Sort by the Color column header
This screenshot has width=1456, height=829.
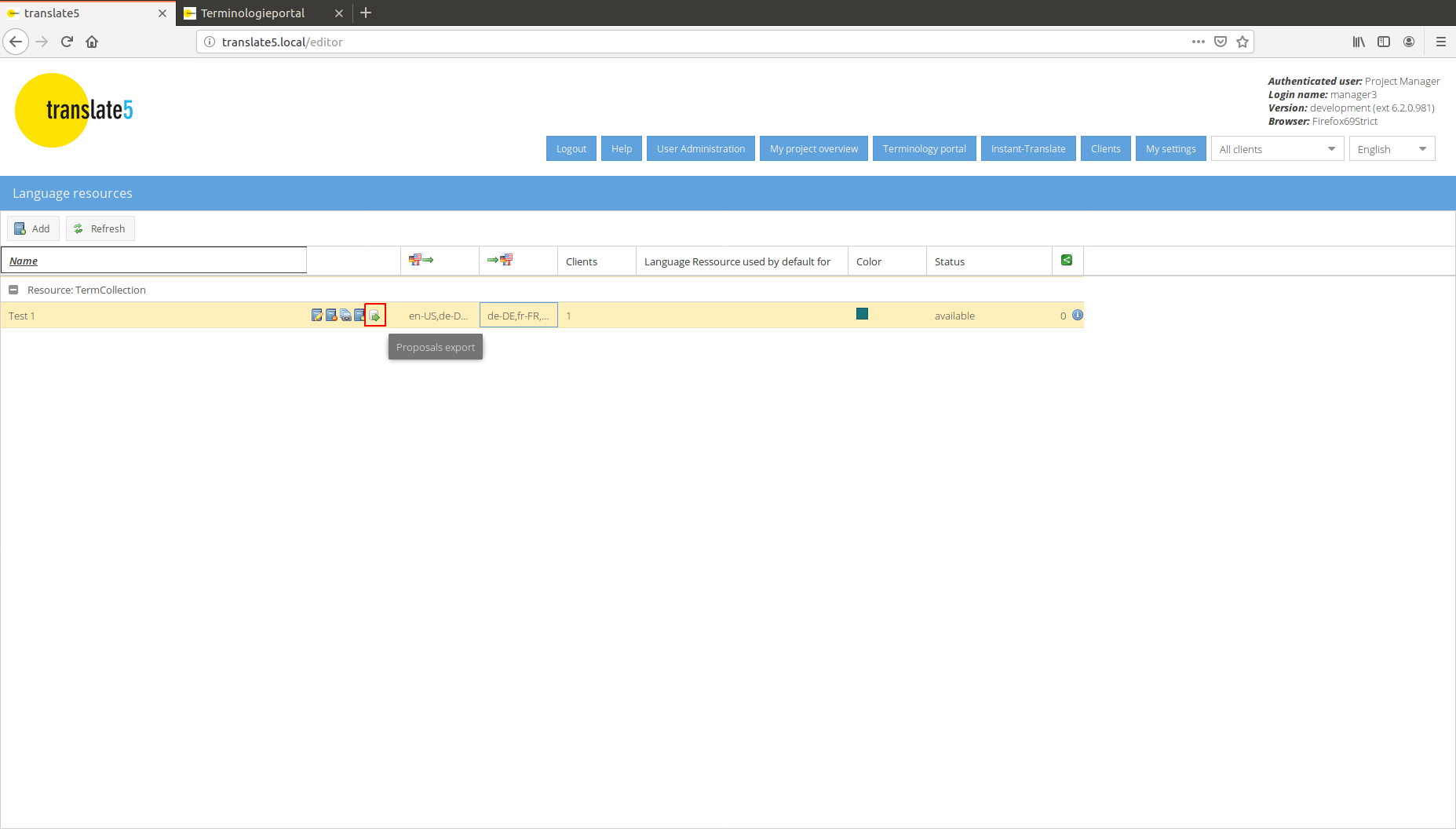click(x=887, y=261)
